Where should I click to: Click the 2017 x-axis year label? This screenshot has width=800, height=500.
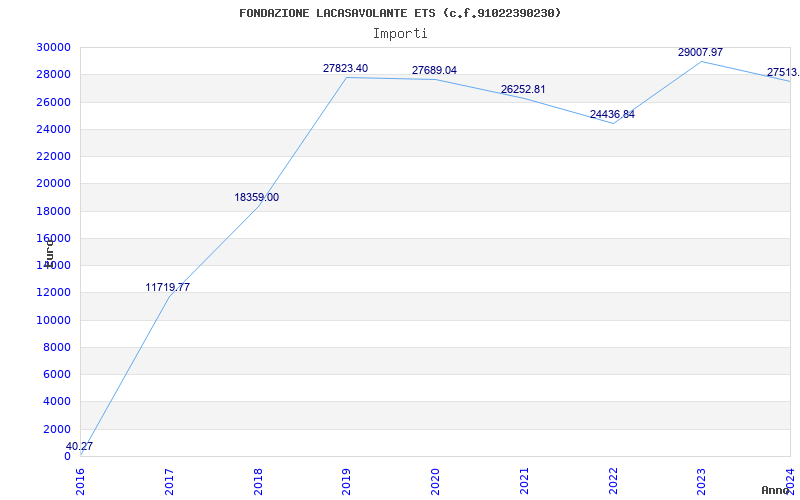coord(169,481)
